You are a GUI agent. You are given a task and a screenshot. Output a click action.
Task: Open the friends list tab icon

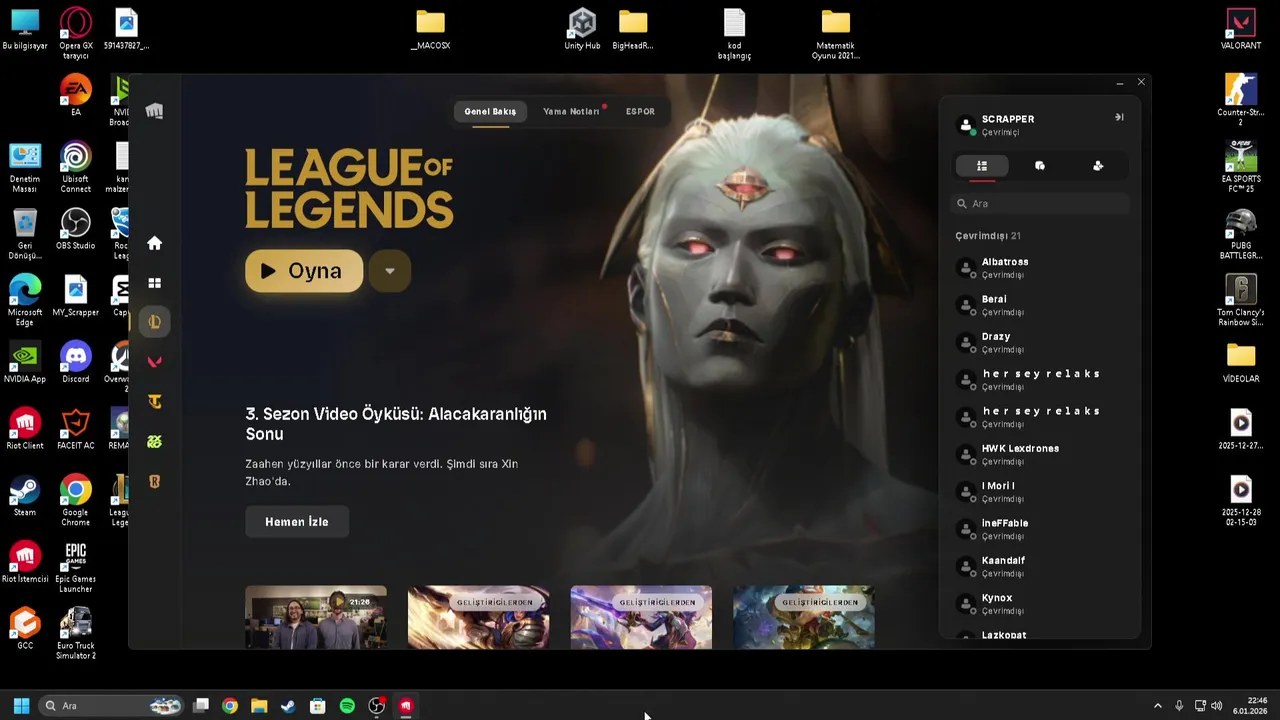tap(982, 166)
